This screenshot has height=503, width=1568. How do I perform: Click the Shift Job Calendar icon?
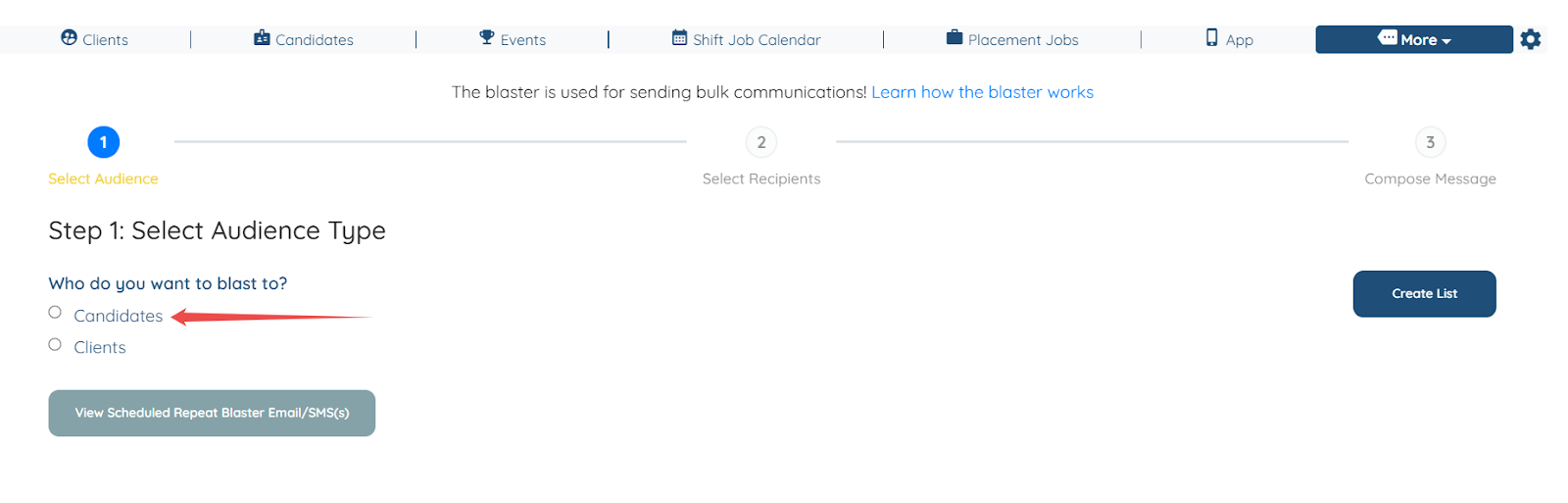[679, 38]
